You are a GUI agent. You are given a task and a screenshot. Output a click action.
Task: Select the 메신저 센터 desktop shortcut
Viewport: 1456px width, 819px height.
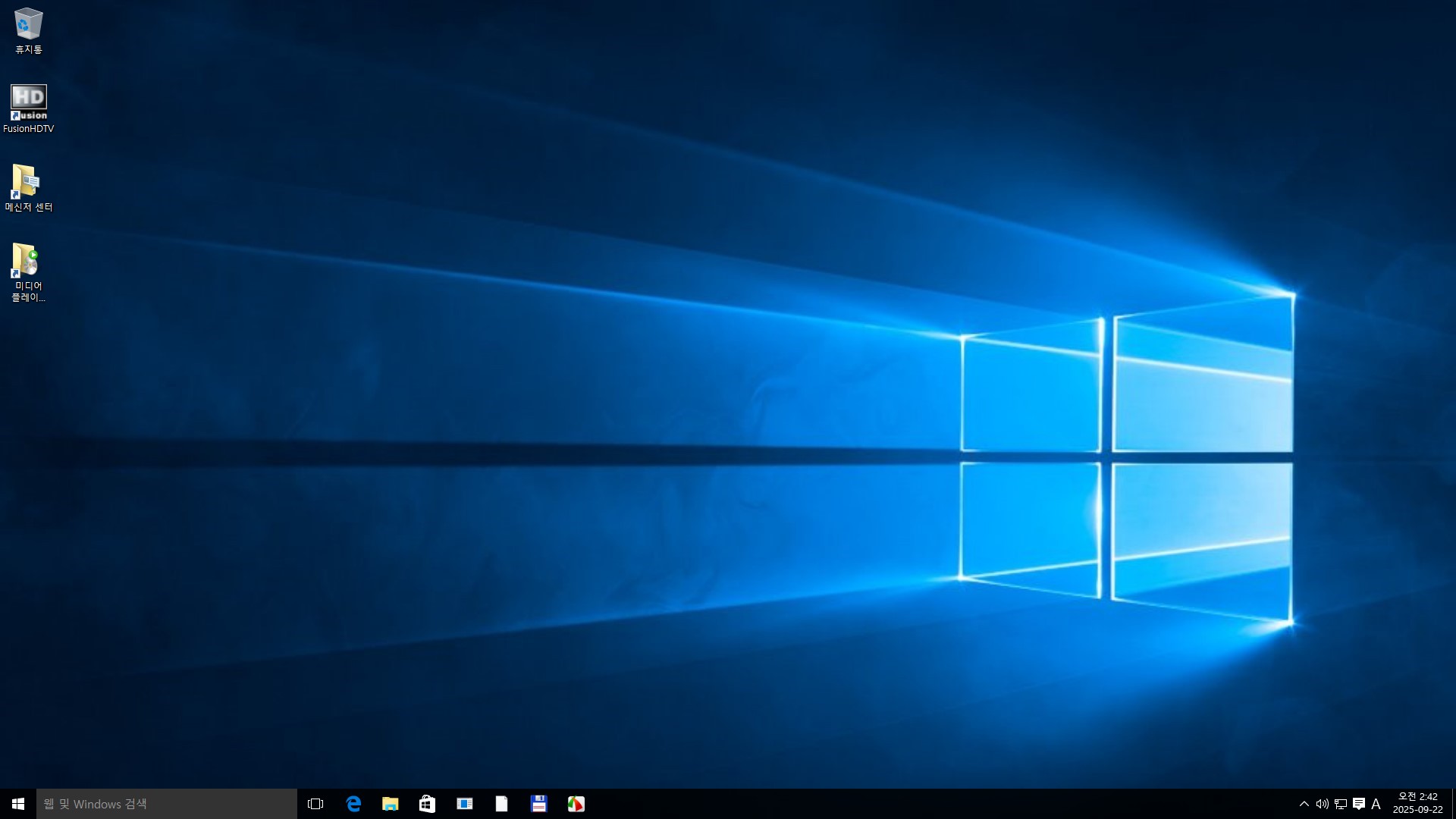(x=28, y=187)
